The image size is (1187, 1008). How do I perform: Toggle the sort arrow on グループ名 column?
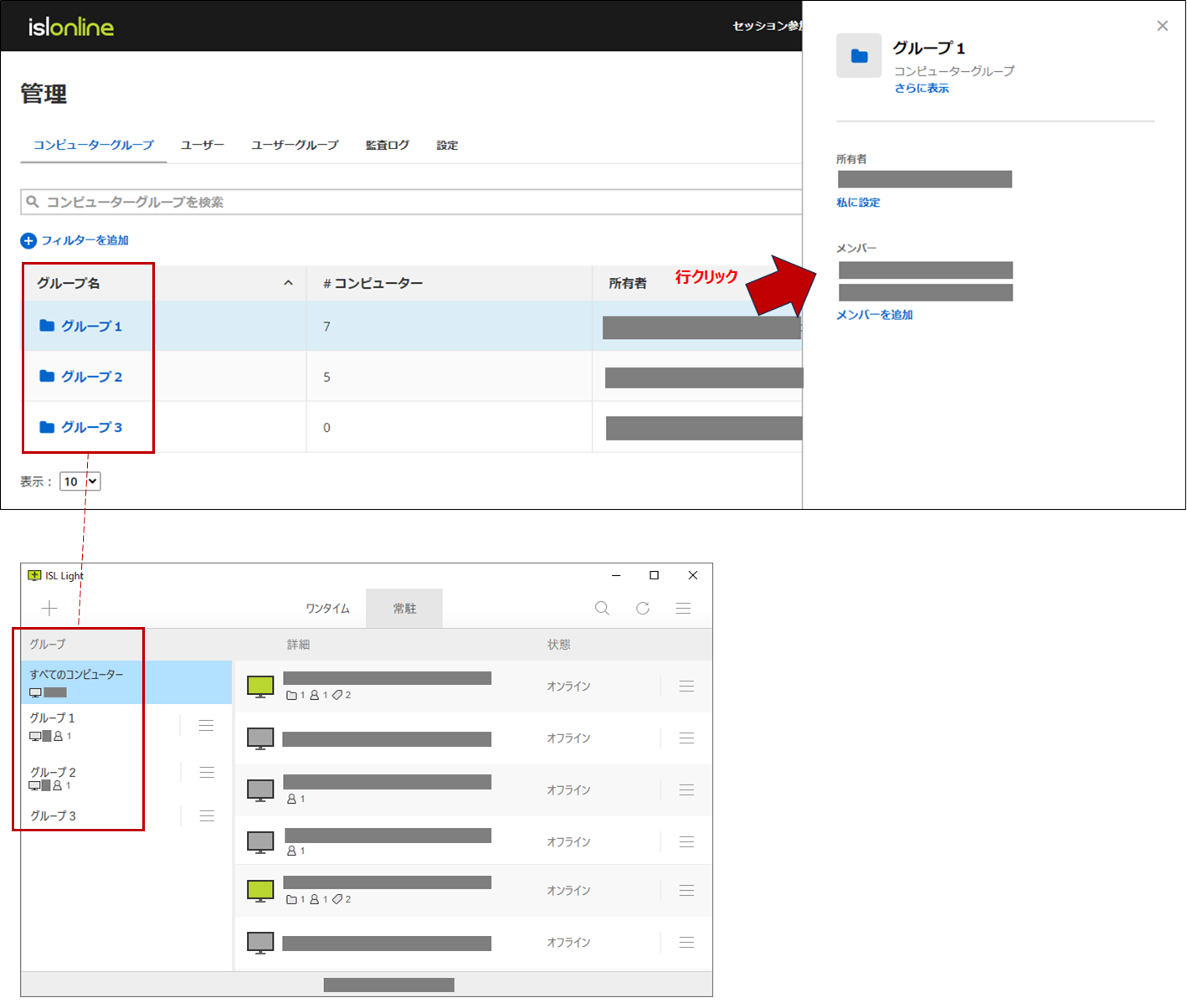pos(288,283)
